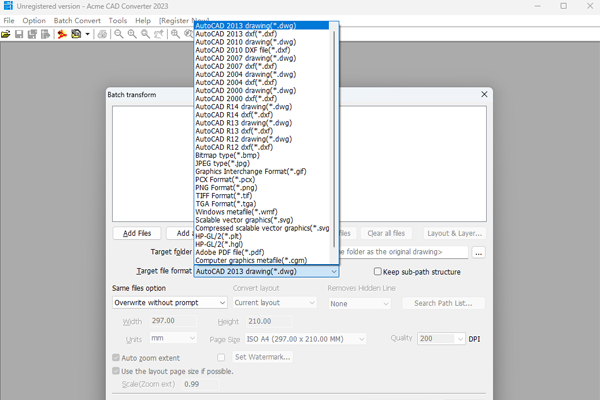The image size is (600, 400).
Task: Toggle the Auto zoom extent checkbox
Action: tap(116, 358)
